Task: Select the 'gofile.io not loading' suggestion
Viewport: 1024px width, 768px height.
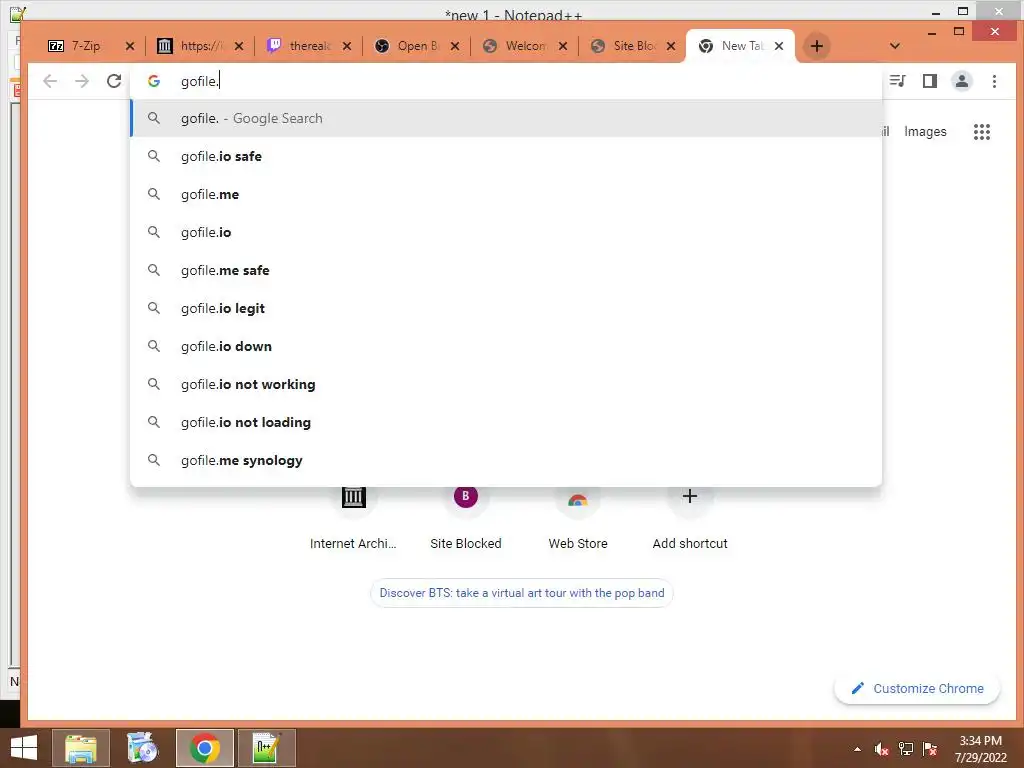Action: pos(506,422)
